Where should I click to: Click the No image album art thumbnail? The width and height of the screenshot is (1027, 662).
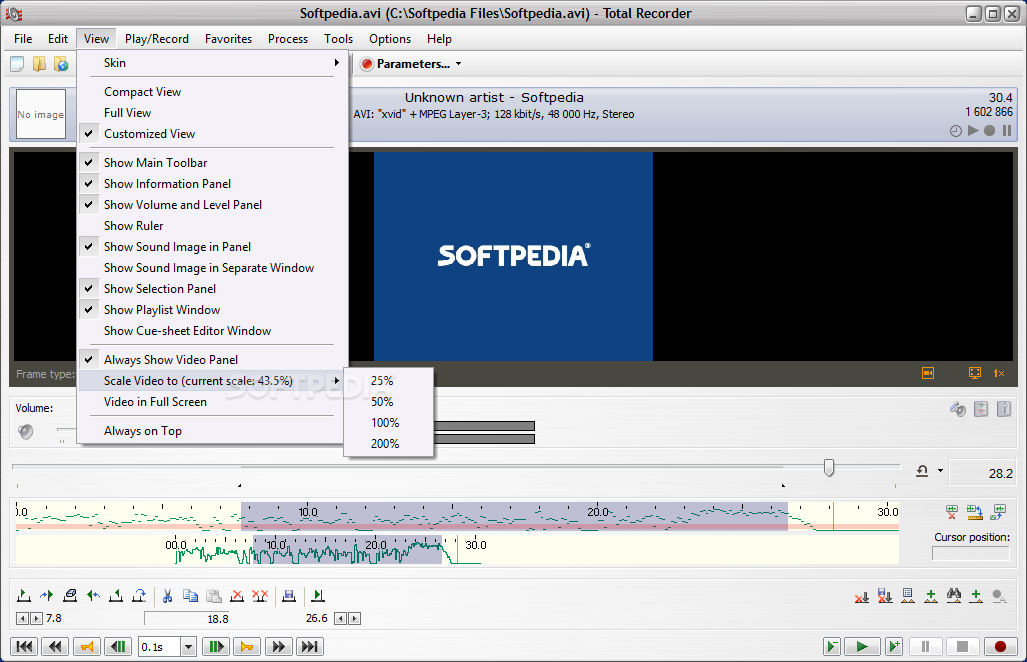tap(41, 114)
